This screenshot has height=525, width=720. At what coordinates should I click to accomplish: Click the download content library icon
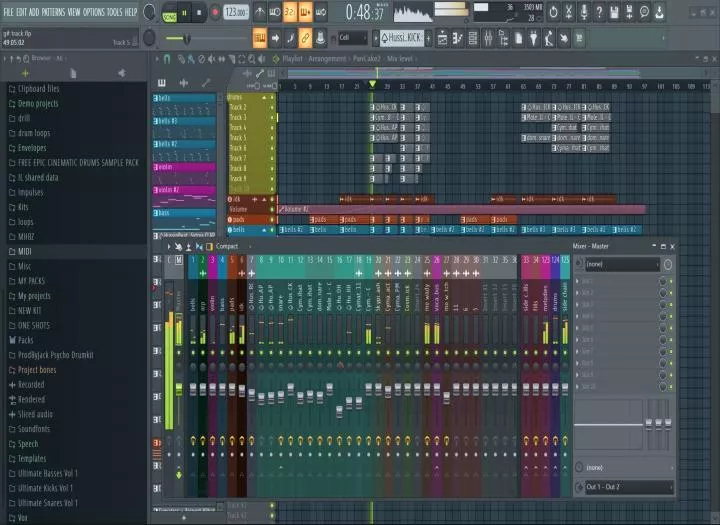(x=659, y=12)
